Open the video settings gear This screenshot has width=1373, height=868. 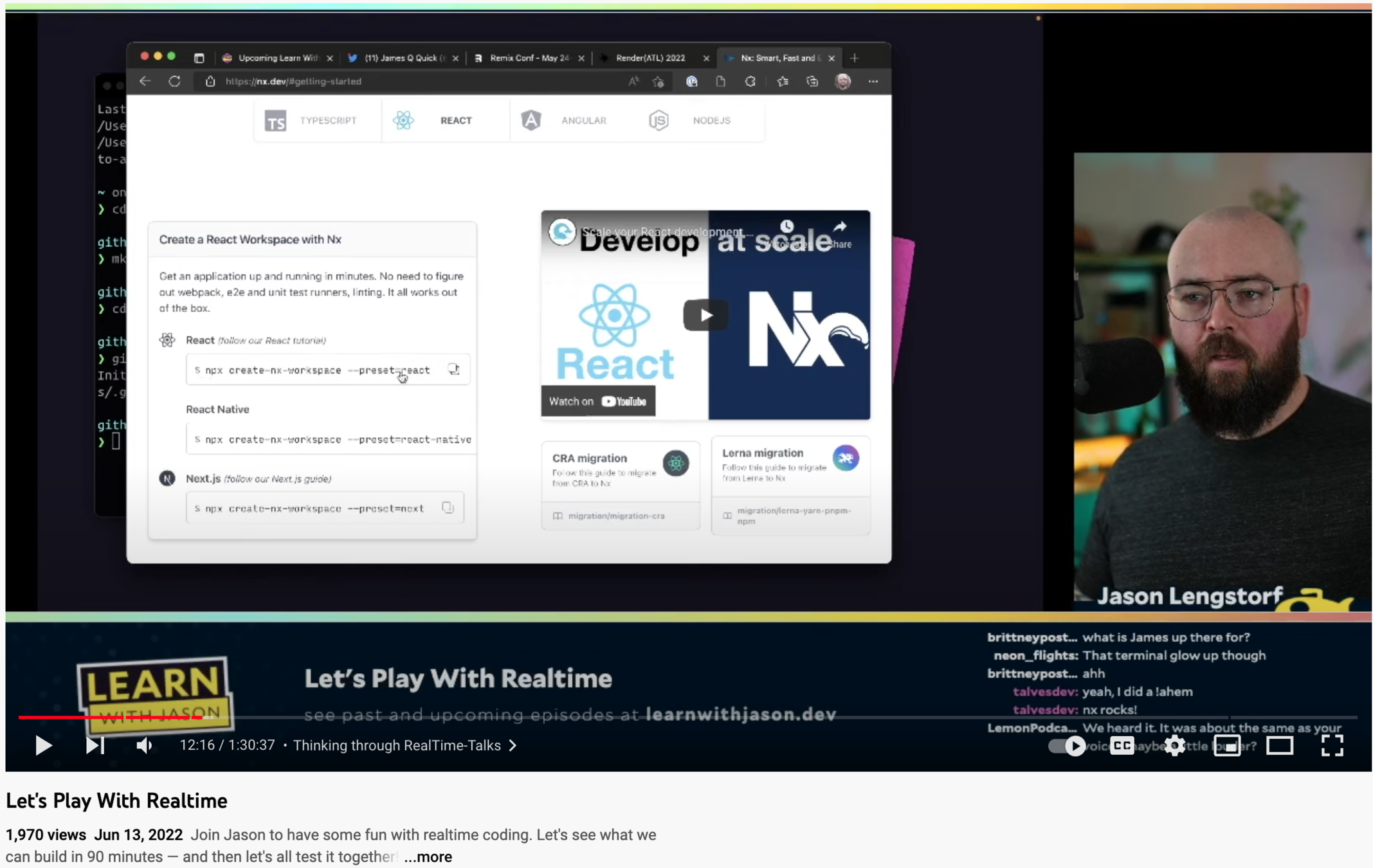tap(1174, 745)
